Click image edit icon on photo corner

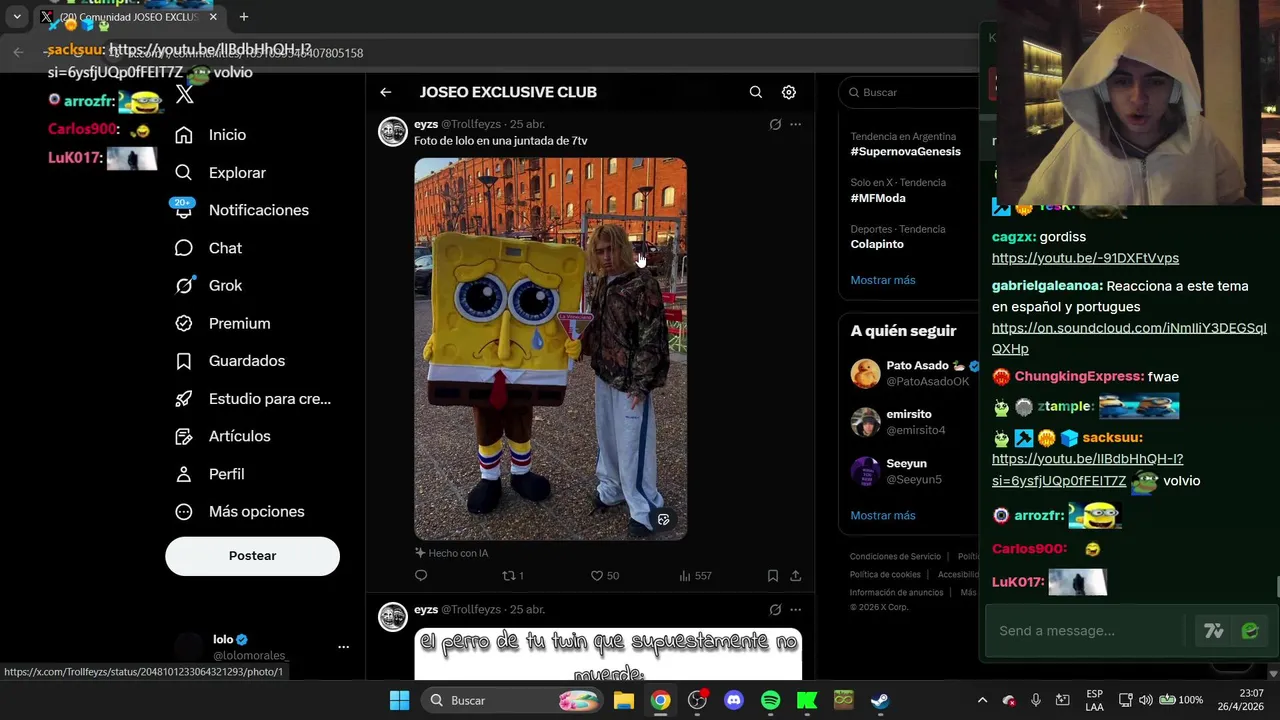click(x=663, y=520)
